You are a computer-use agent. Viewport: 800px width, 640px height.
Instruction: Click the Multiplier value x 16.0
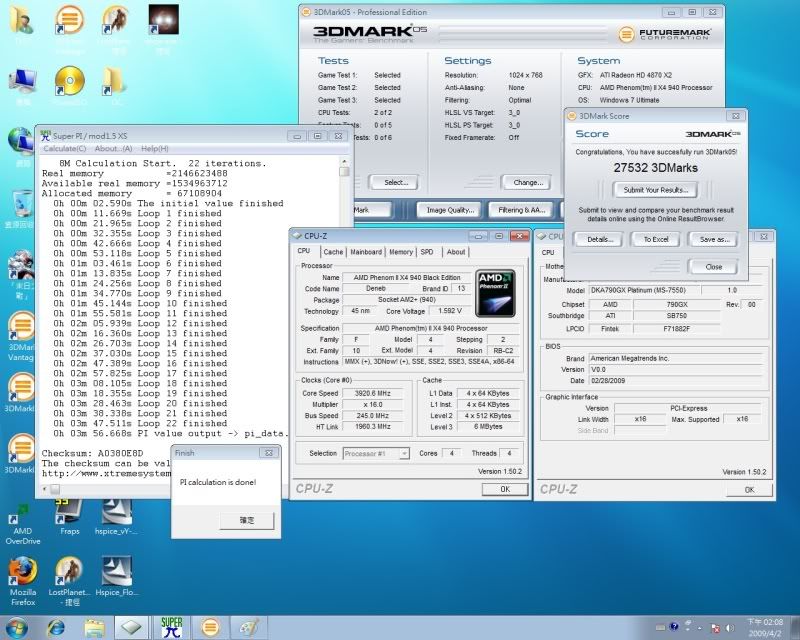click(x=373, y=404)
